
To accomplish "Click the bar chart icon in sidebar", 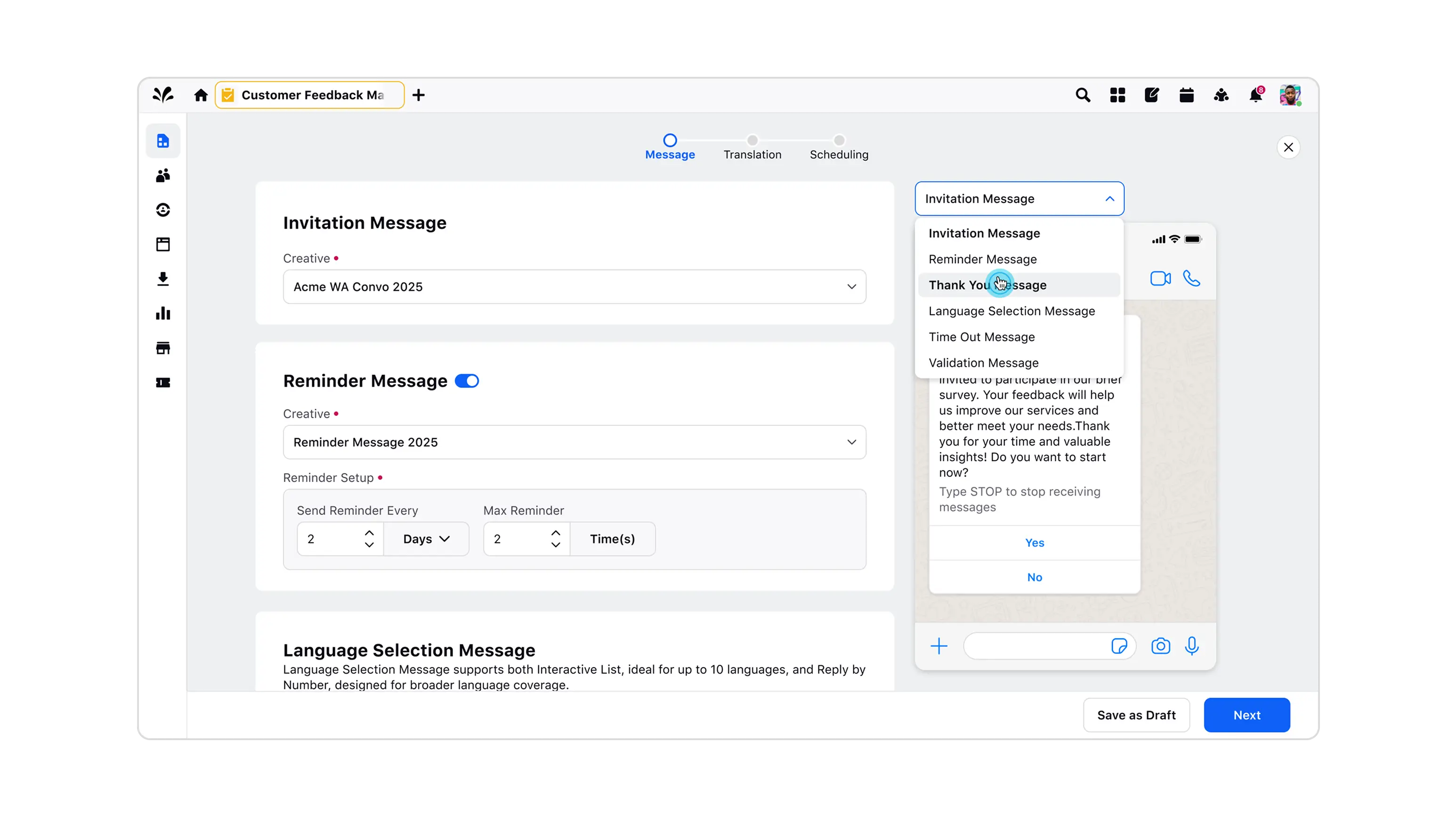I will (163, 313).
